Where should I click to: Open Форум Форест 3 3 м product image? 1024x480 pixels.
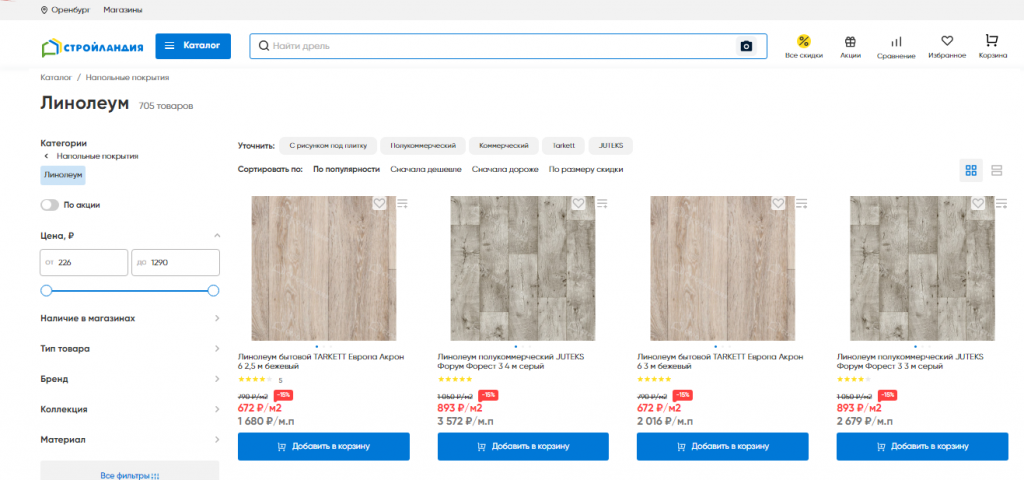[x=922, y=268]
